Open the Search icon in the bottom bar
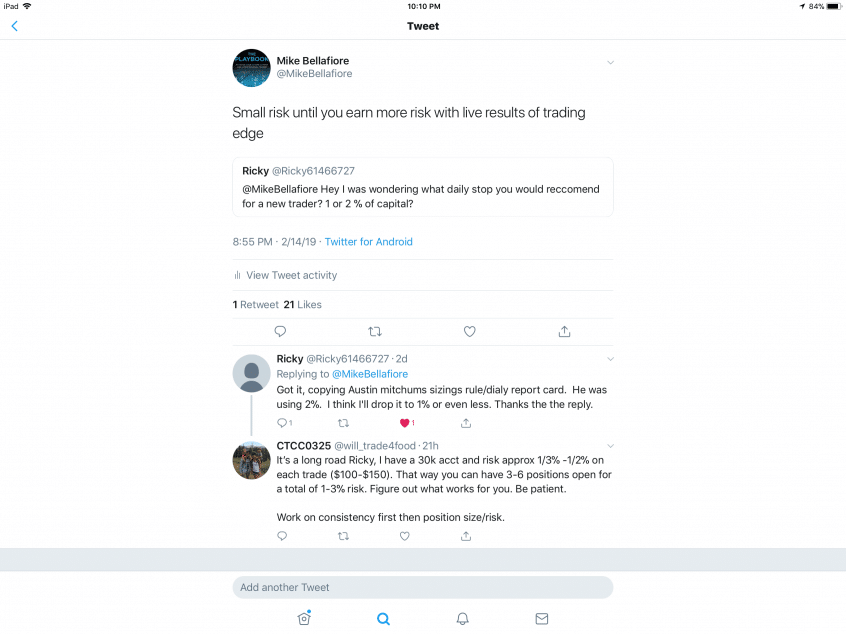Viewport: 846px width, 634px height. pos(383,618)
